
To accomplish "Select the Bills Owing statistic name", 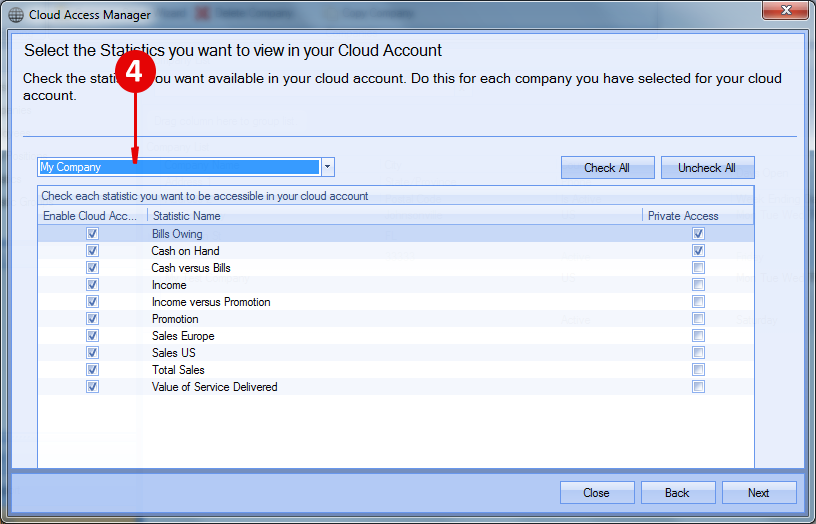I will point(177,234).
